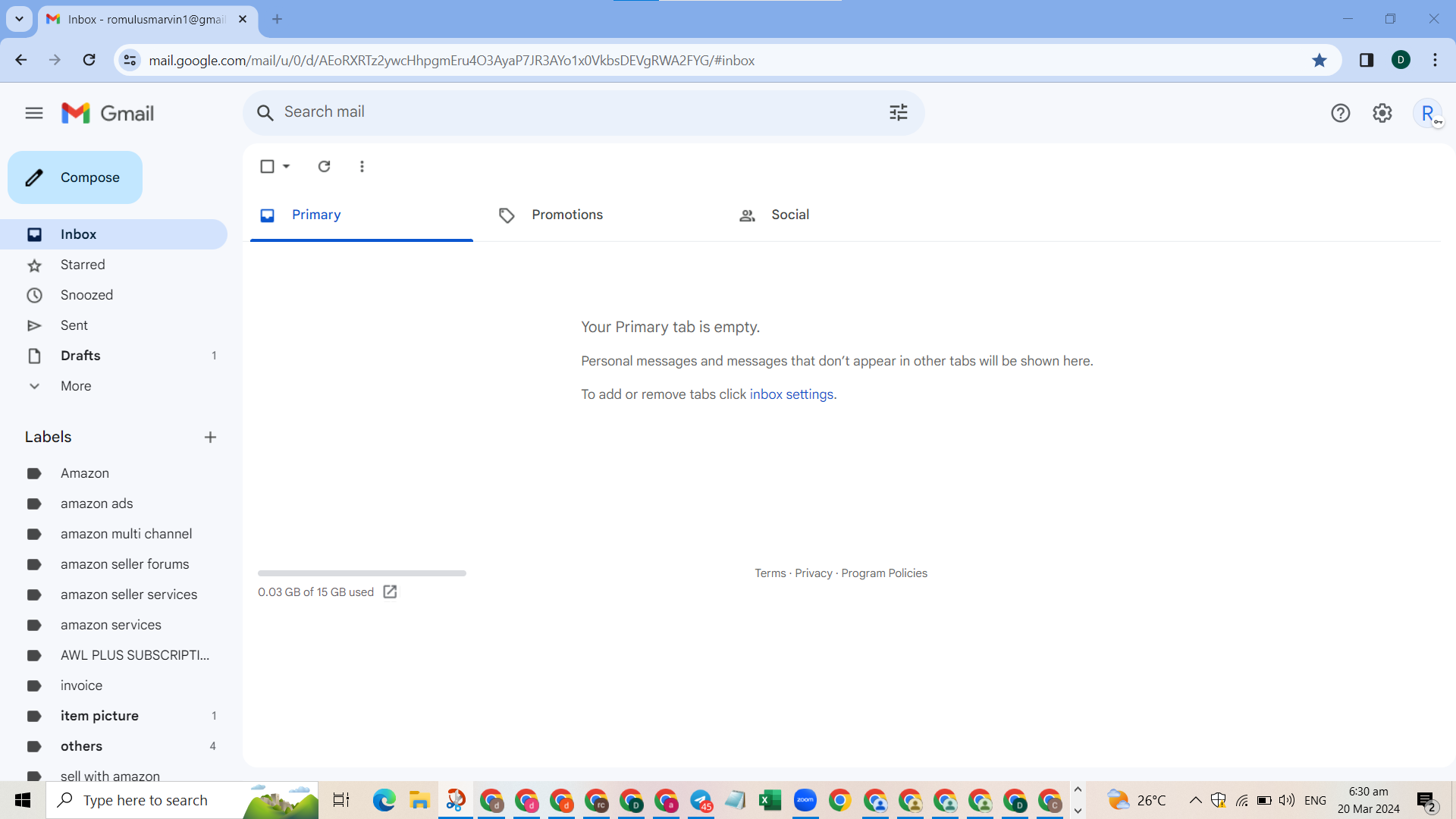The height and width of the screenshot is (819, 1456).
Task: Open the Privacy link
Action: click(x=813, y=573)
